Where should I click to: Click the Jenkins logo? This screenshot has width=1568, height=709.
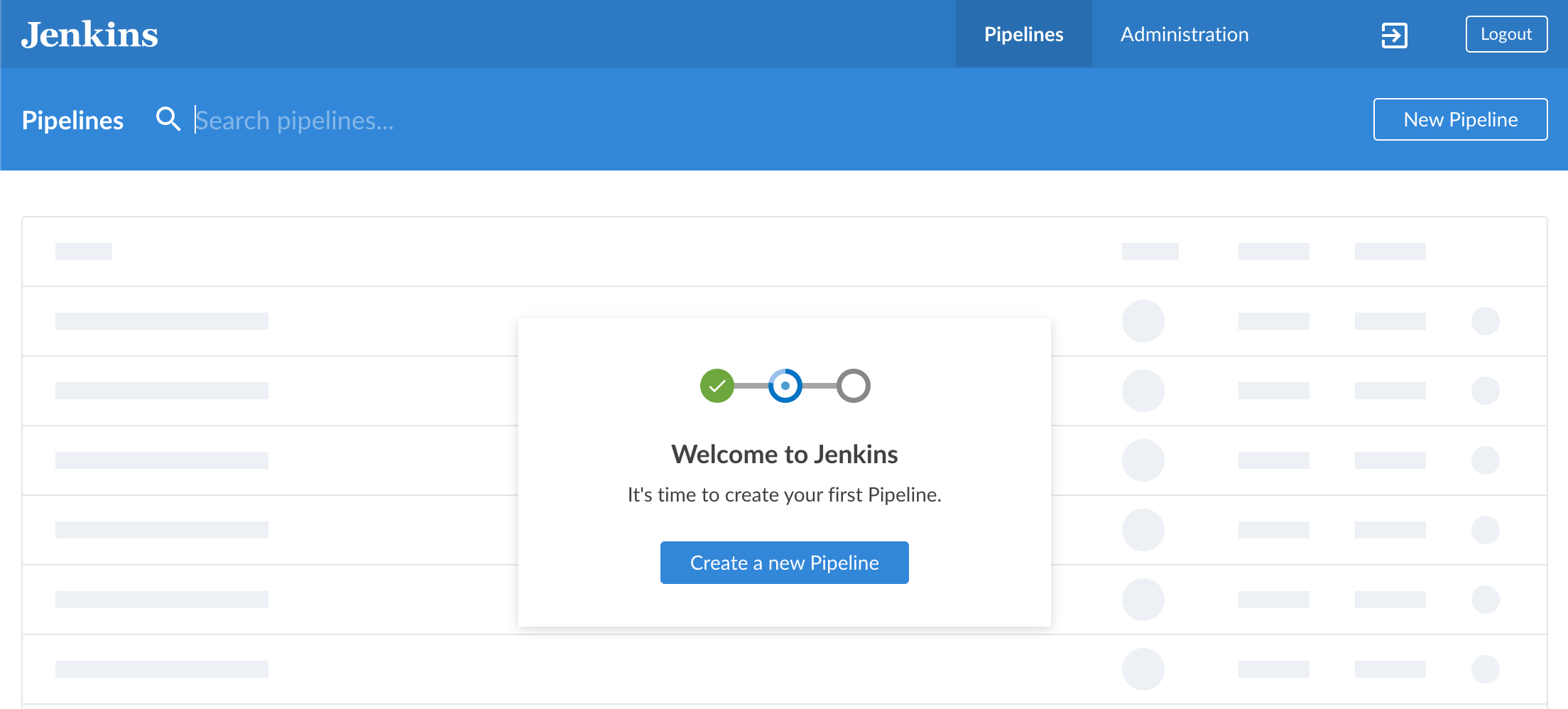point(89,34)
